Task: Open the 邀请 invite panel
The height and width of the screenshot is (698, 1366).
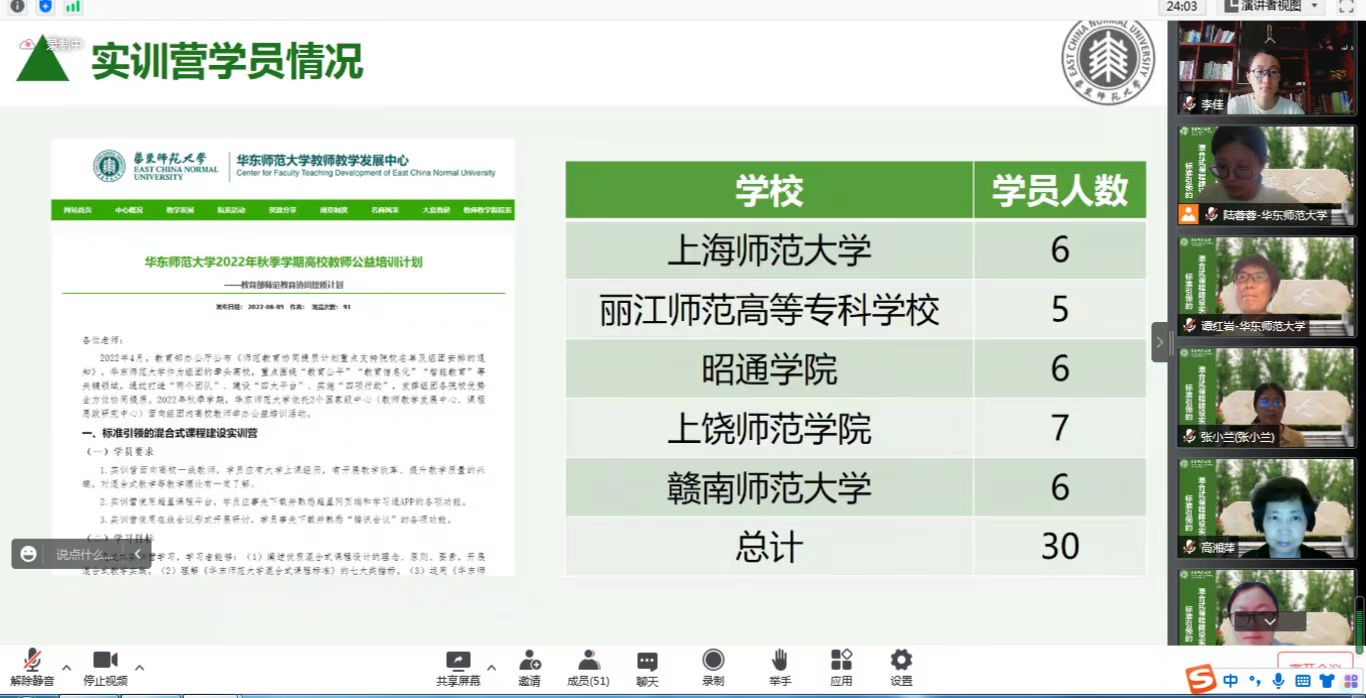Action: click(529, 668)
